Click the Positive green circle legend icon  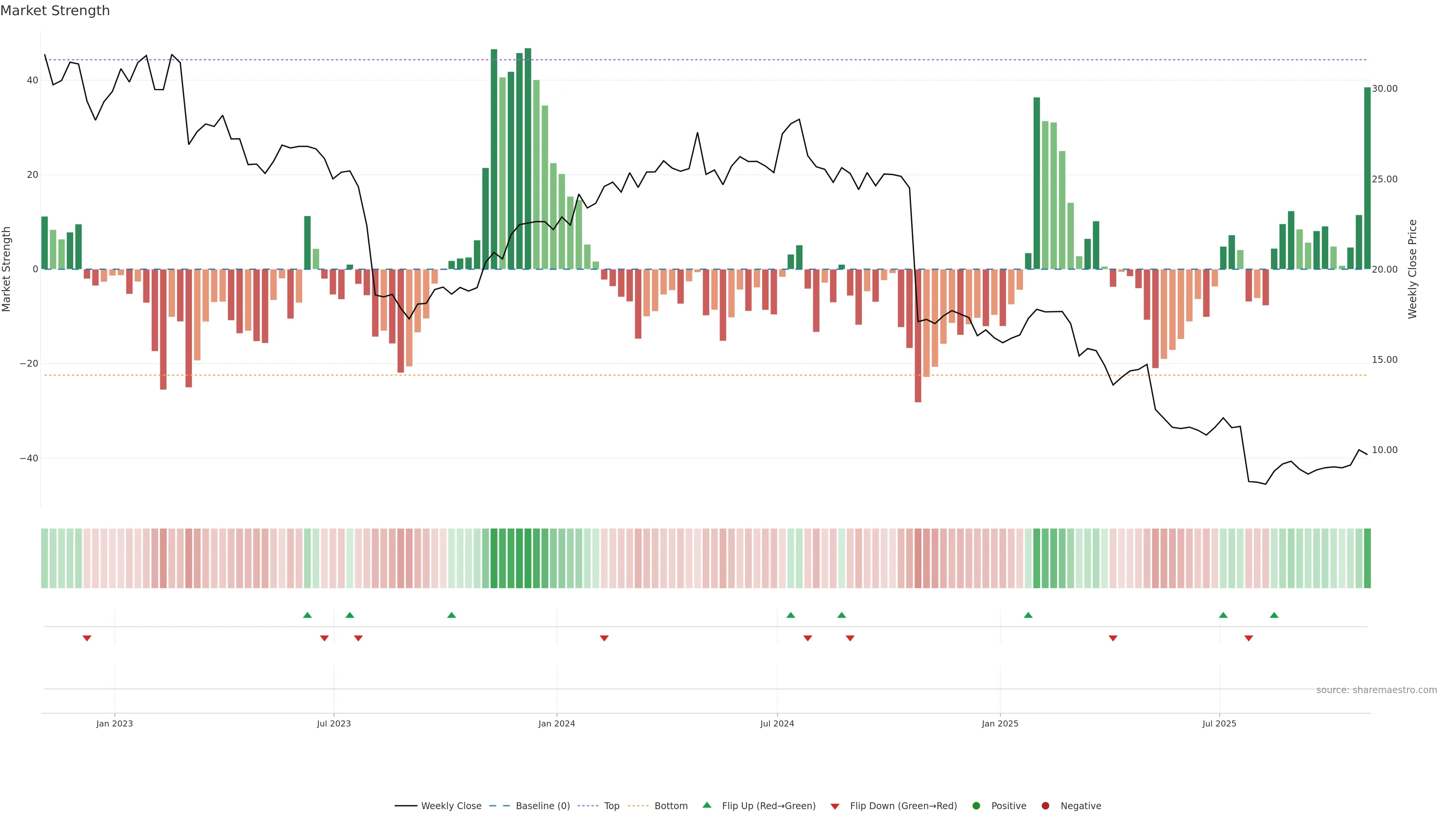(x=976, y=805)
